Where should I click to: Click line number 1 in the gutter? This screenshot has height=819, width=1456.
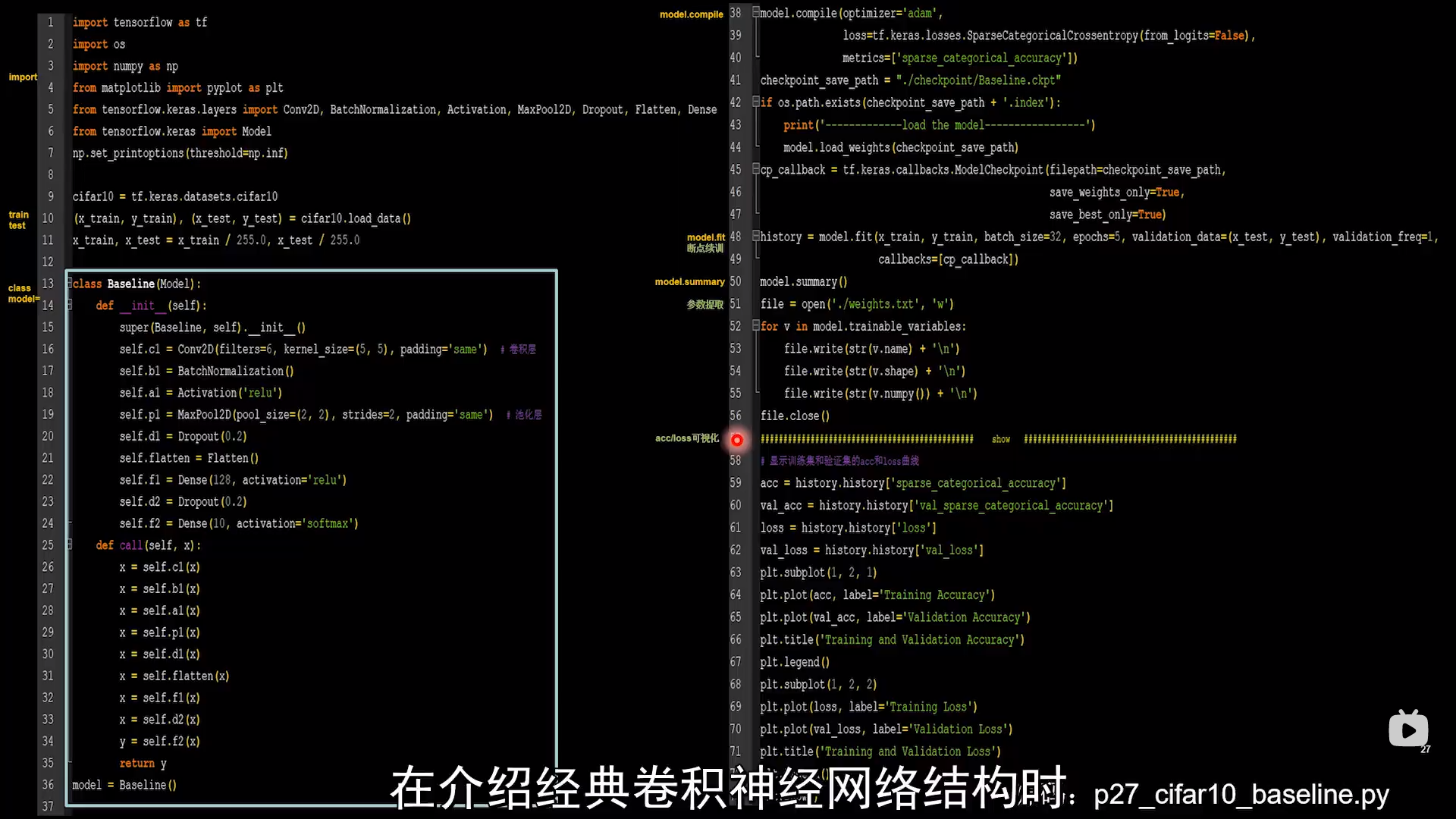click(x=50, y=23)
